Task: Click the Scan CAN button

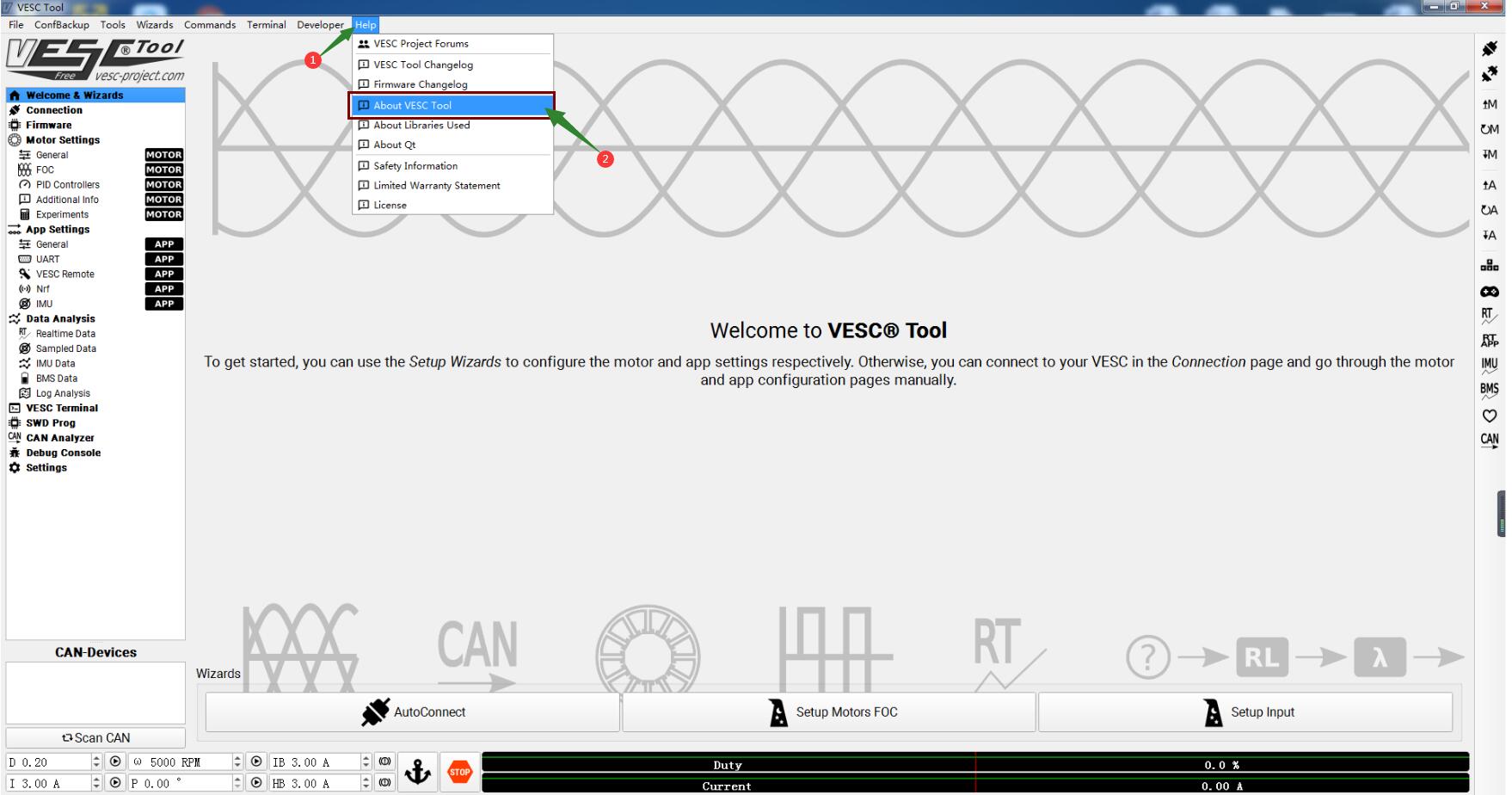Action: [95, 738]
